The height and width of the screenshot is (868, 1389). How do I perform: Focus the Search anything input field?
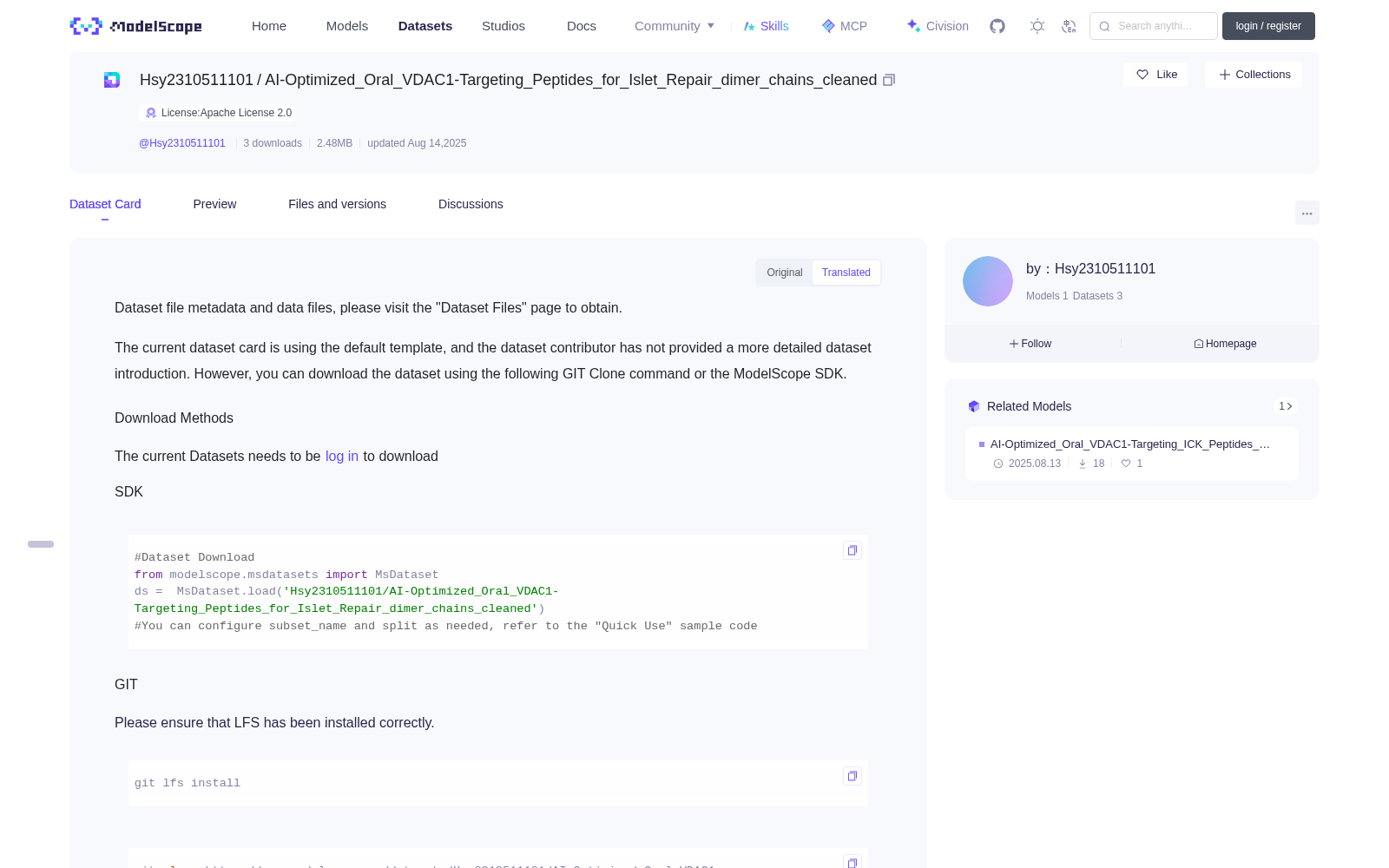pos(1154,26)
